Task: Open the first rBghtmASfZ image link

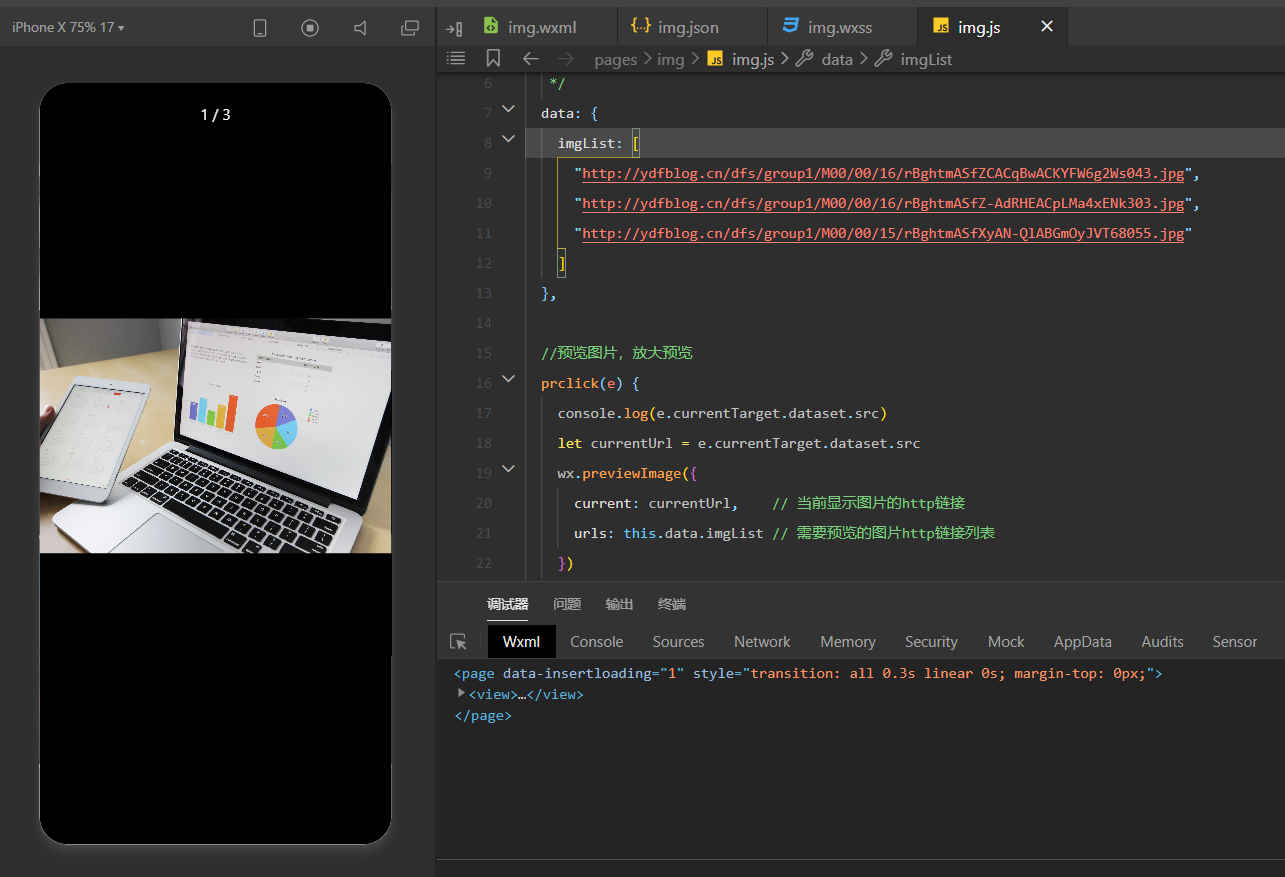Action: tap(883, 173)
